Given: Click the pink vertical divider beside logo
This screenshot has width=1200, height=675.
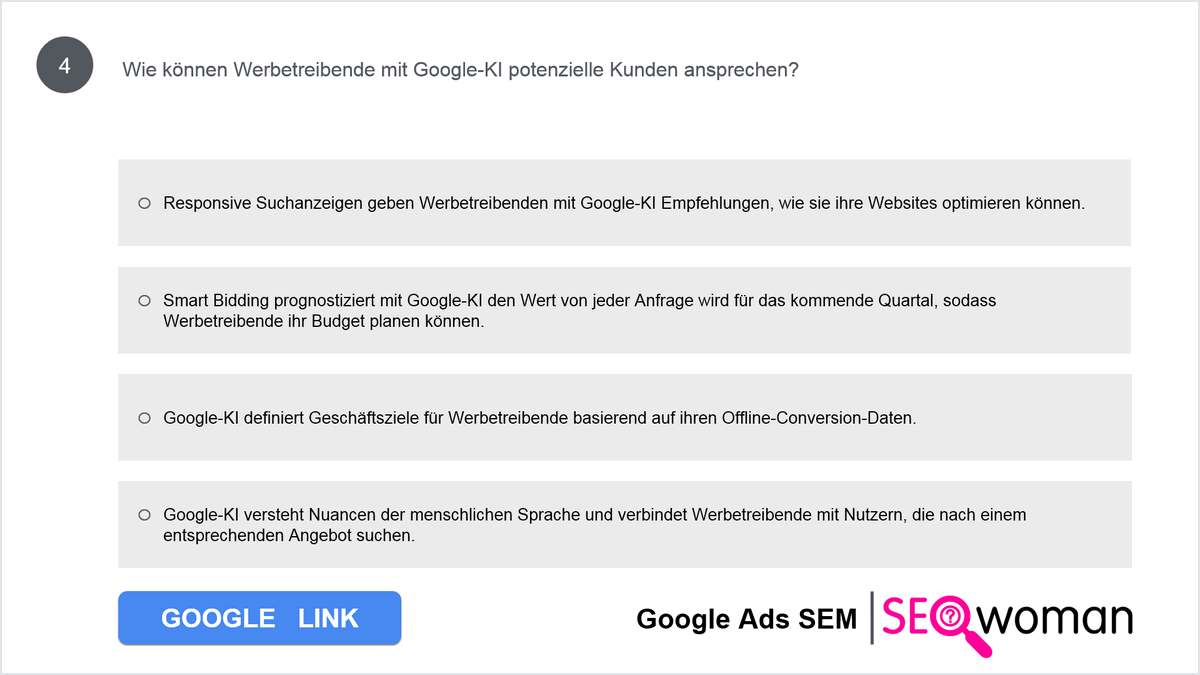Looking at the screenshot, I should [x=871, y=617].
